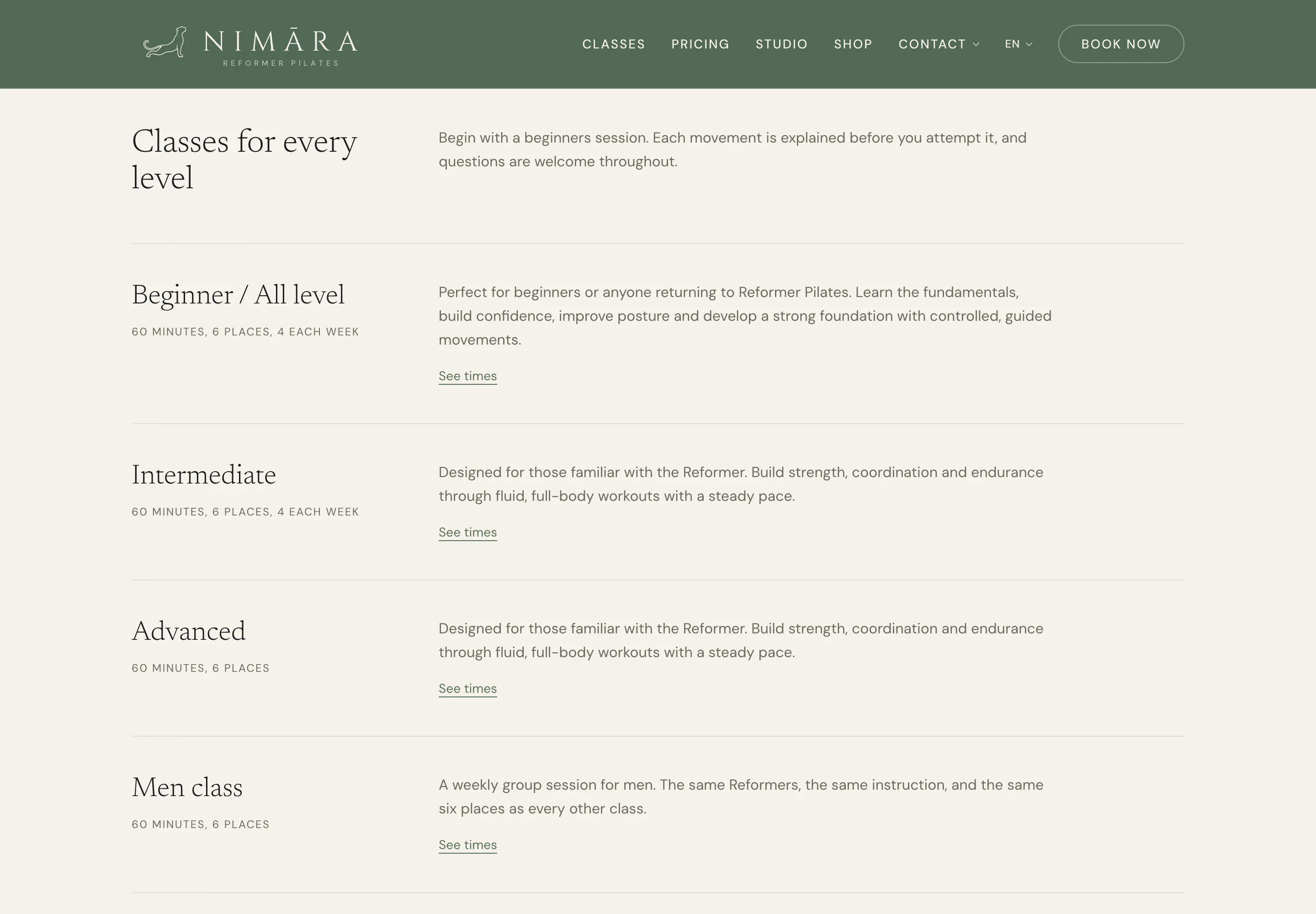
Task: Select the 'Intermediate' class title
Action: [204, 475]
